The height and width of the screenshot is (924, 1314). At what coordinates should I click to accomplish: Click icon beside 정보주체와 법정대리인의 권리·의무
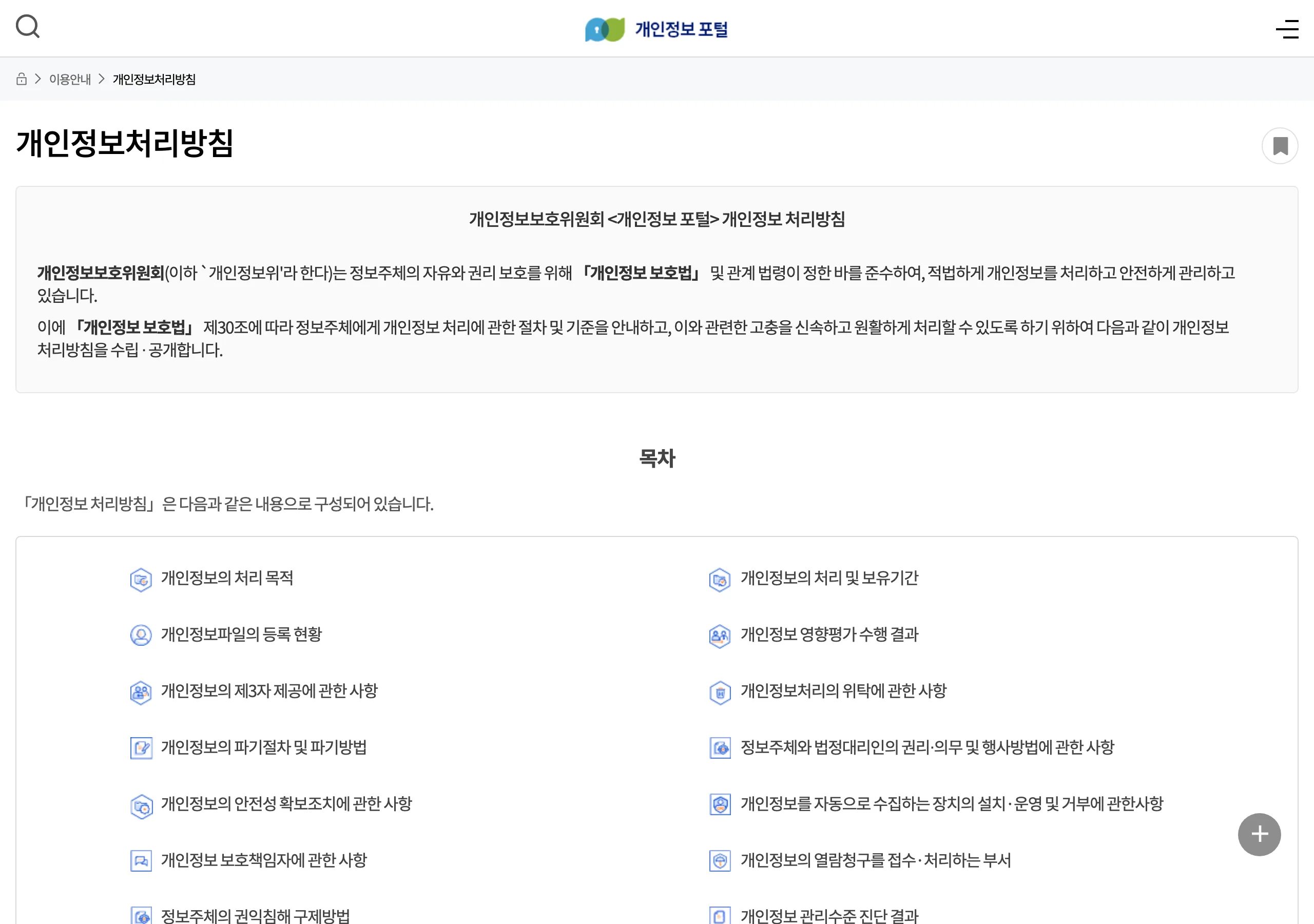tap(720, 748)
